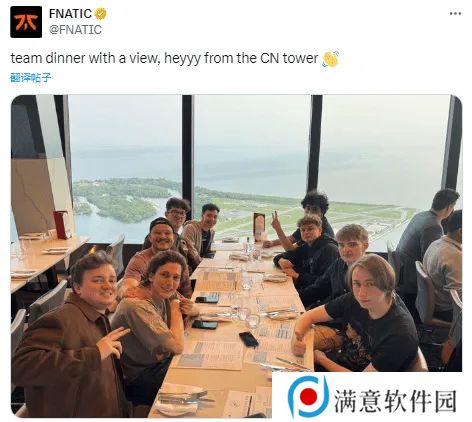Open the FNATIC orange logo profile avatar
This screenshot has width=472, height=422.
coord(26,22)
